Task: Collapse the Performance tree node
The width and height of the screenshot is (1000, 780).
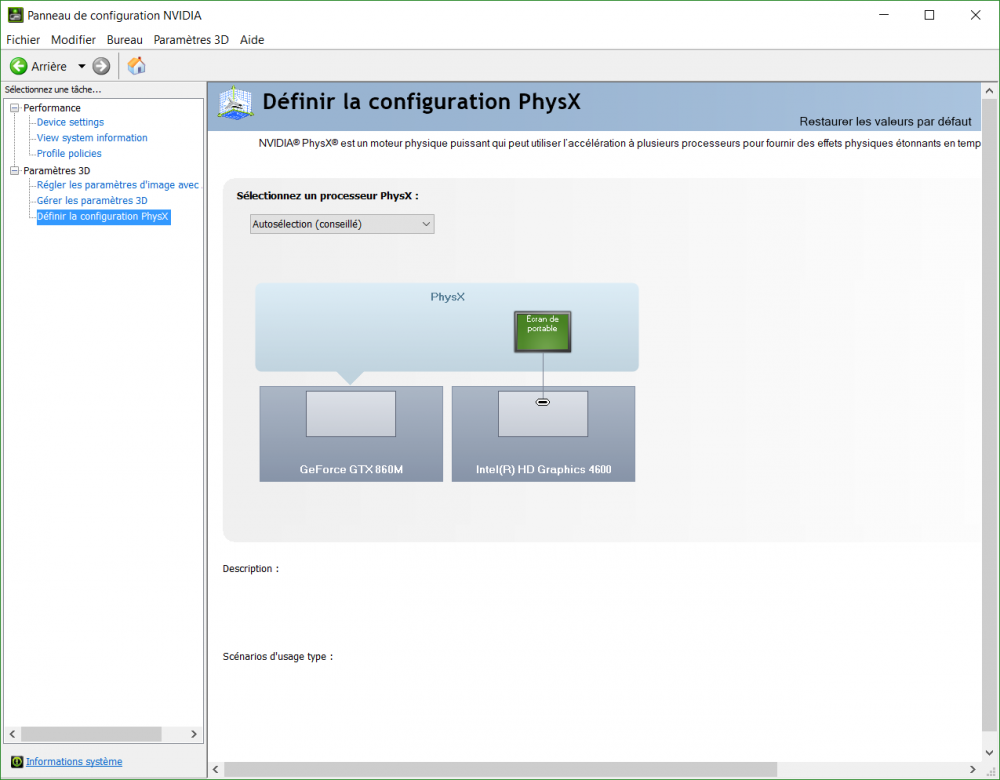Action: click(15, 108)
